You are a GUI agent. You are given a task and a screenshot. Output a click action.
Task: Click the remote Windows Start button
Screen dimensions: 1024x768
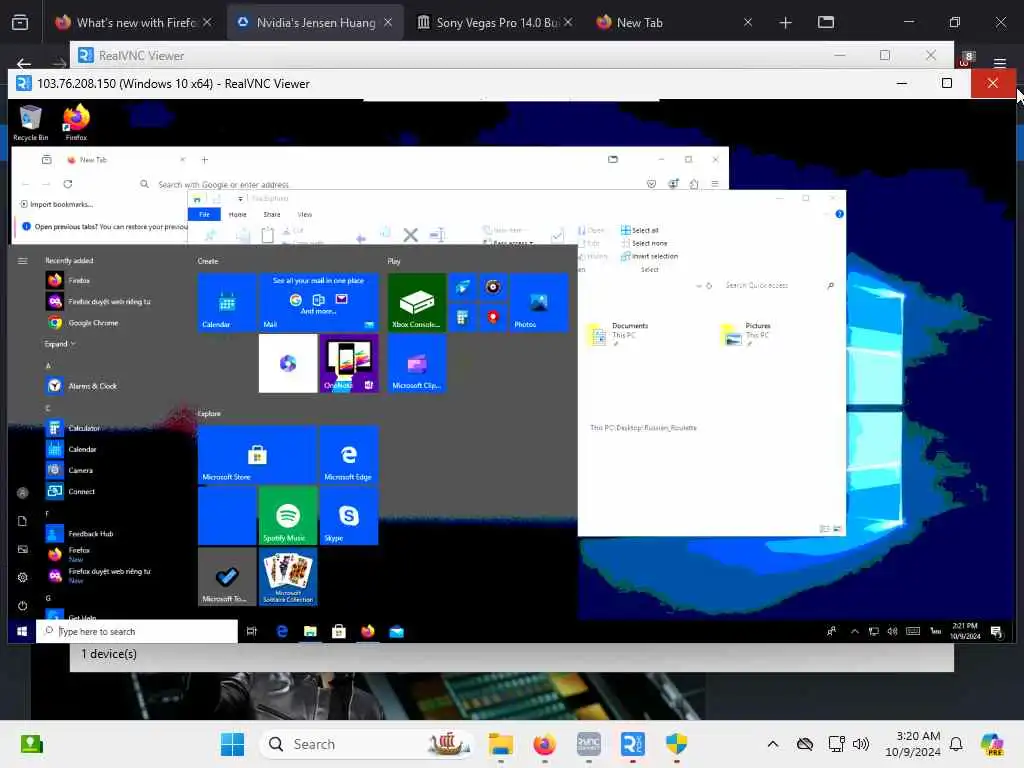pos(22,632)
